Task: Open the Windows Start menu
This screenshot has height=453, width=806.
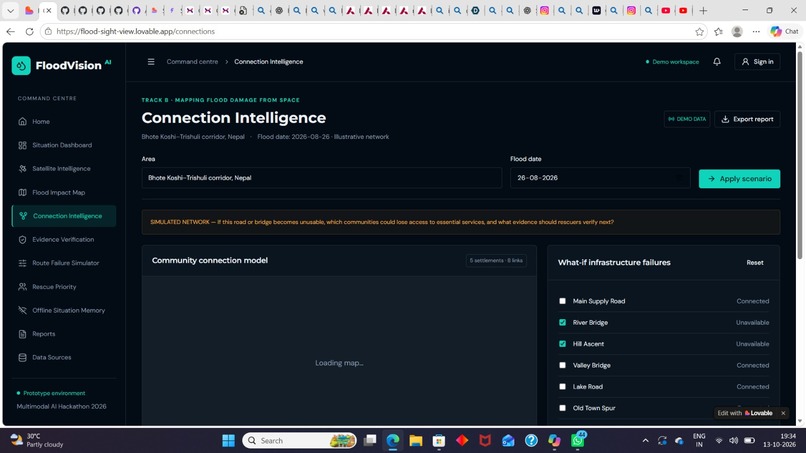Action: point(228,441)
